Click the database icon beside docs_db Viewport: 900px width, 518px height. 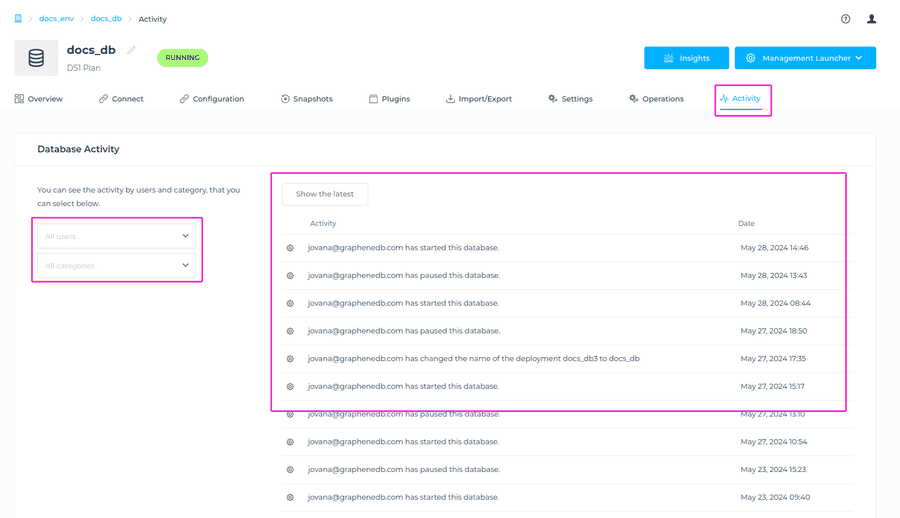[36, 58]
